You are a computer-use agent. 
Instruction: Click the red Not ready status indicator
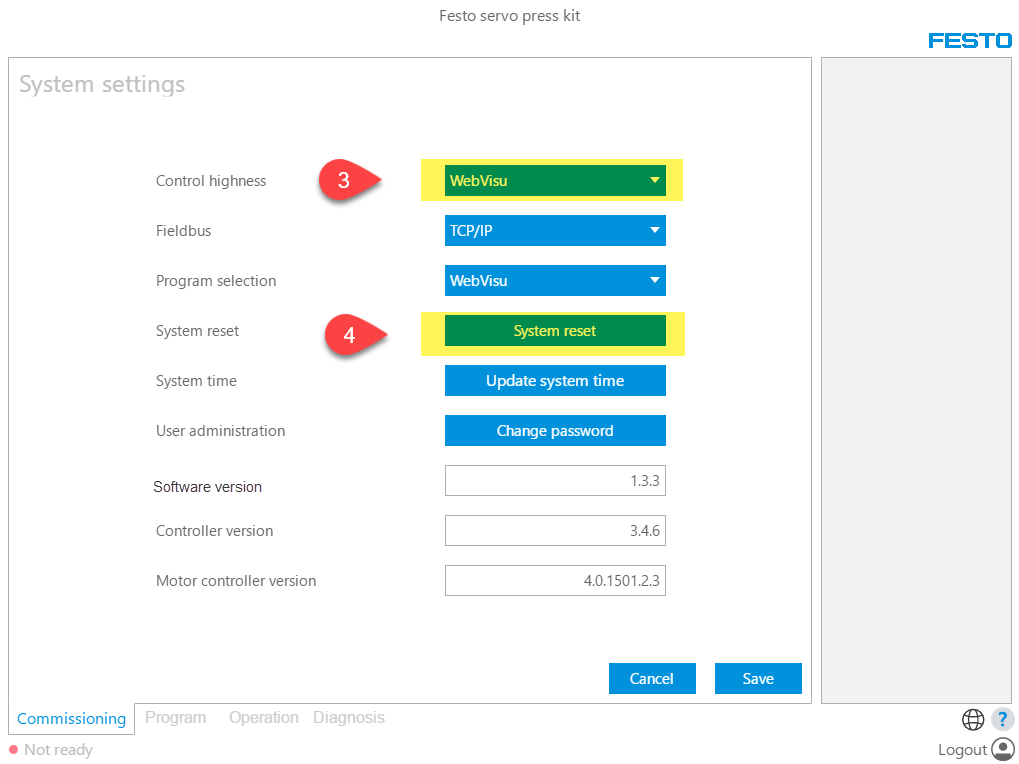[x=13, y=750]
